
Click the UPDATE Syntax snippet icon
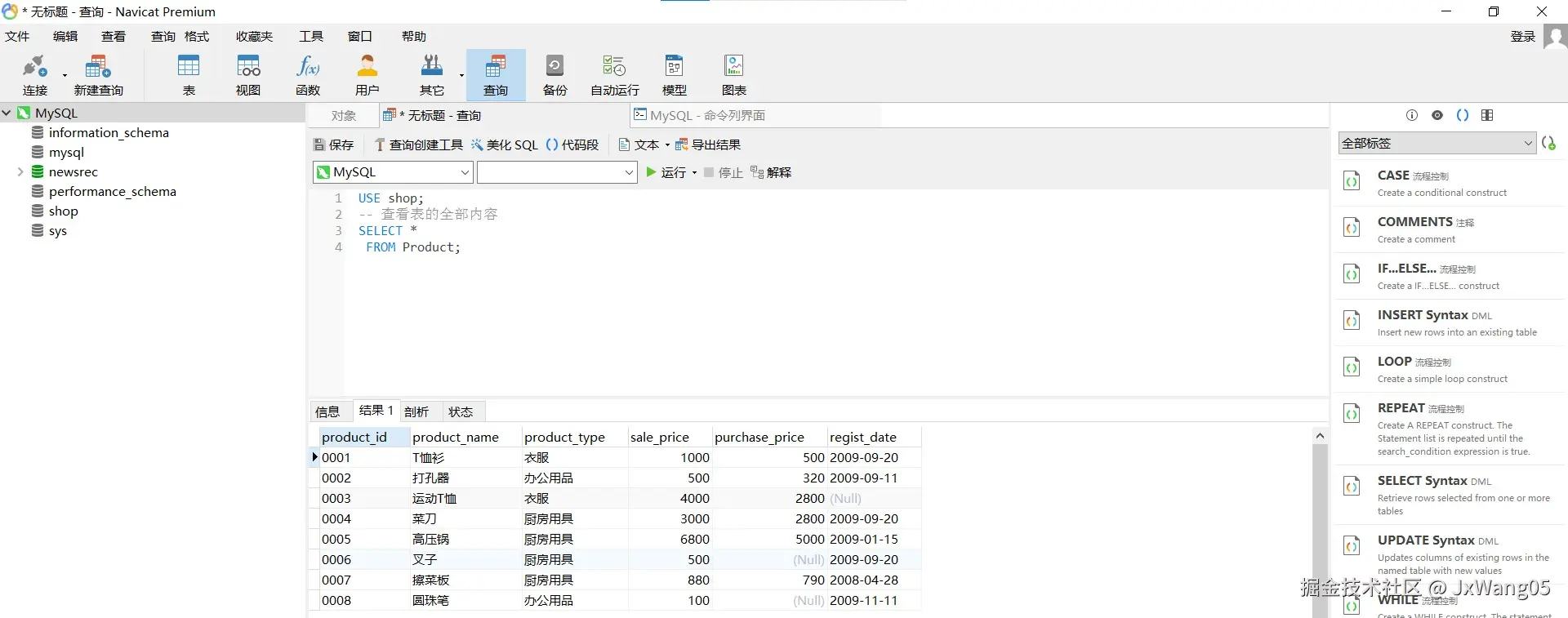coord(1352,546)
